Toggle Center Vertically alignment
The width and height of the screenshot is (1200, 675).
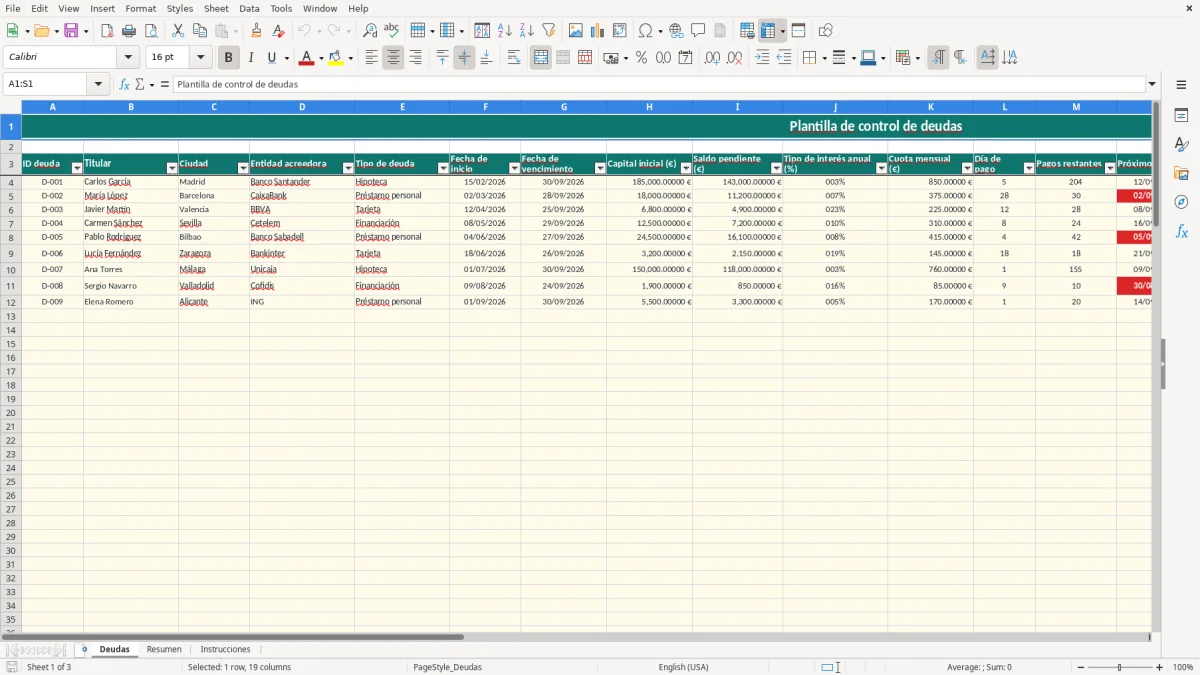pos(464,58)
